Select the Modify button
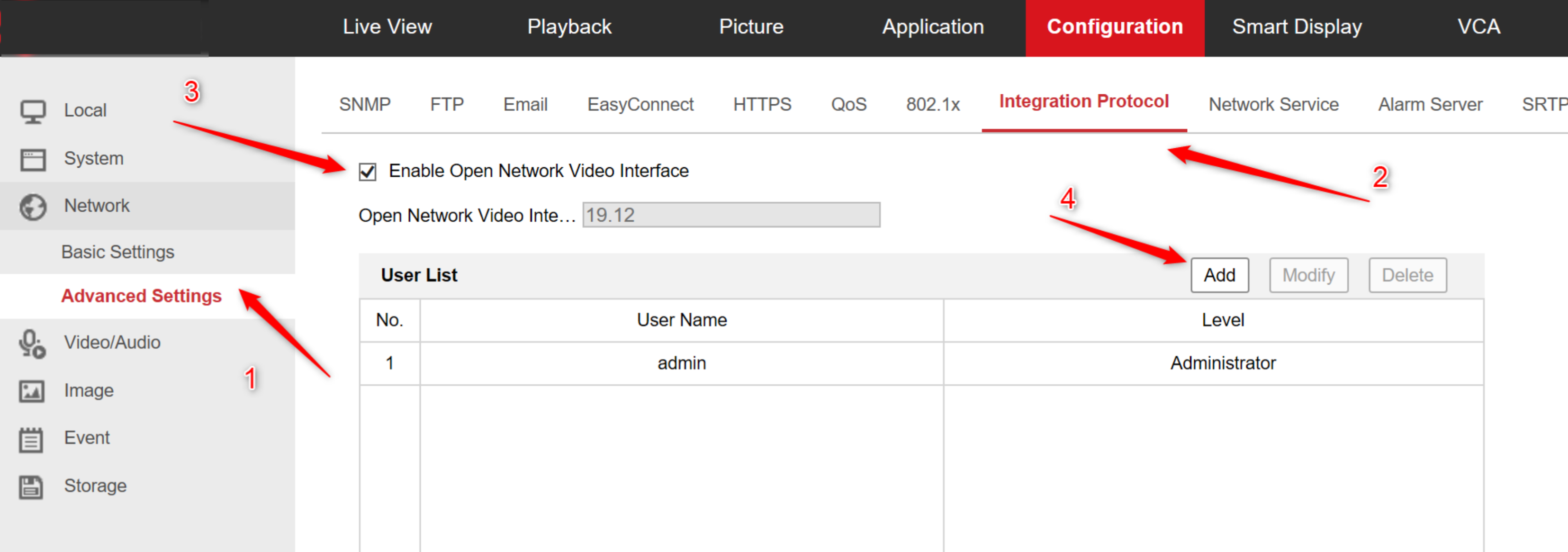Viewport: 1568px width, 552px height. pos(1308,275)
